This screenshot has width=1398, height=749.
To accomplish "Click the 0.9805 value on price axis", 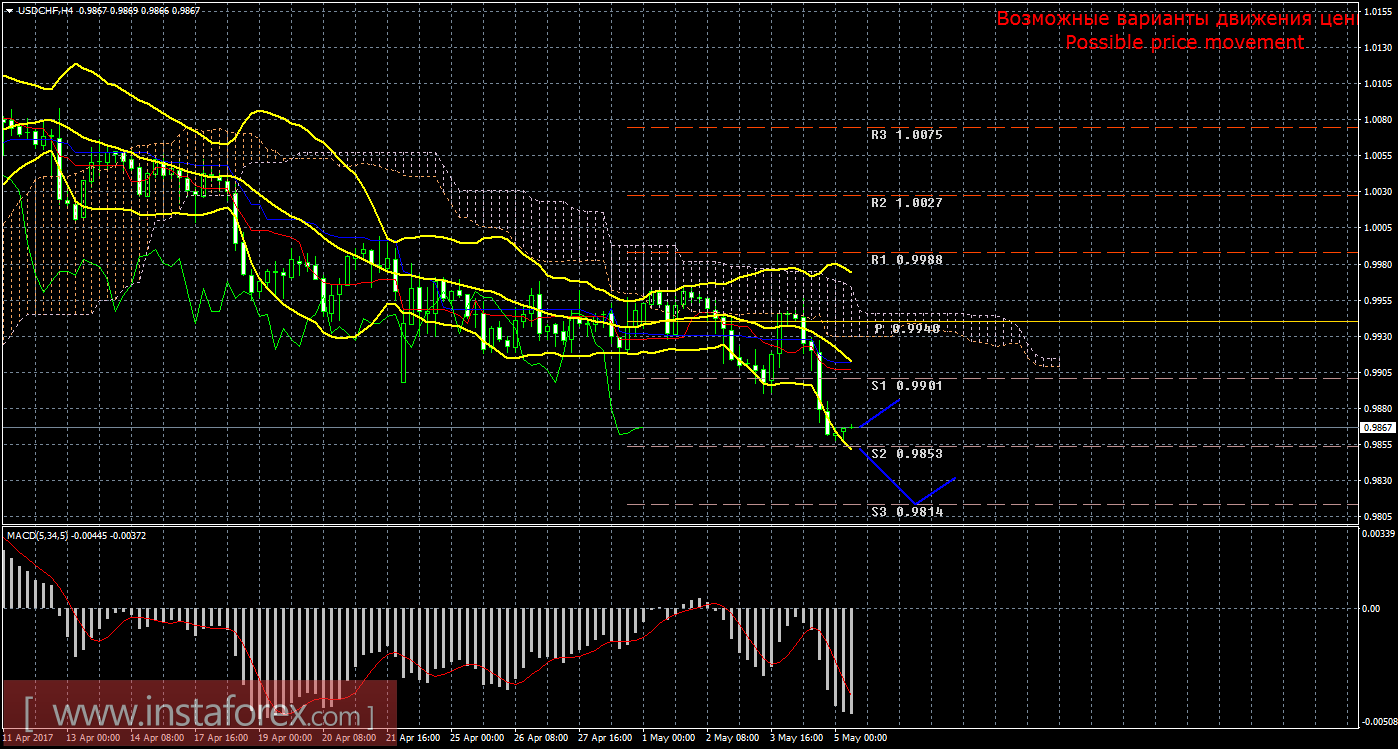I will 1376,516.
